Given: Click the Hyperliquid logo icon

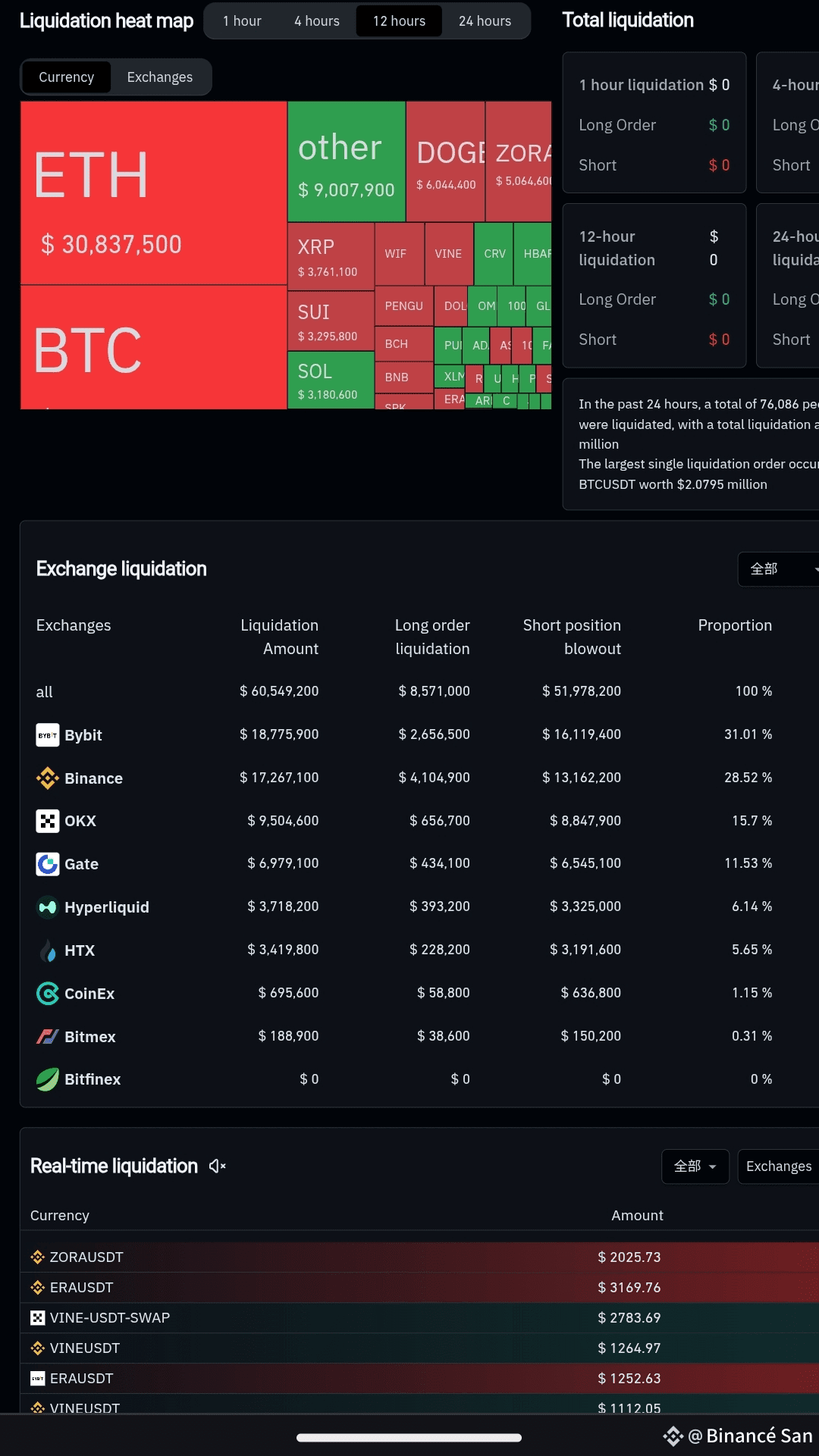Looking at the screenshot, I should tap(48, 907).
